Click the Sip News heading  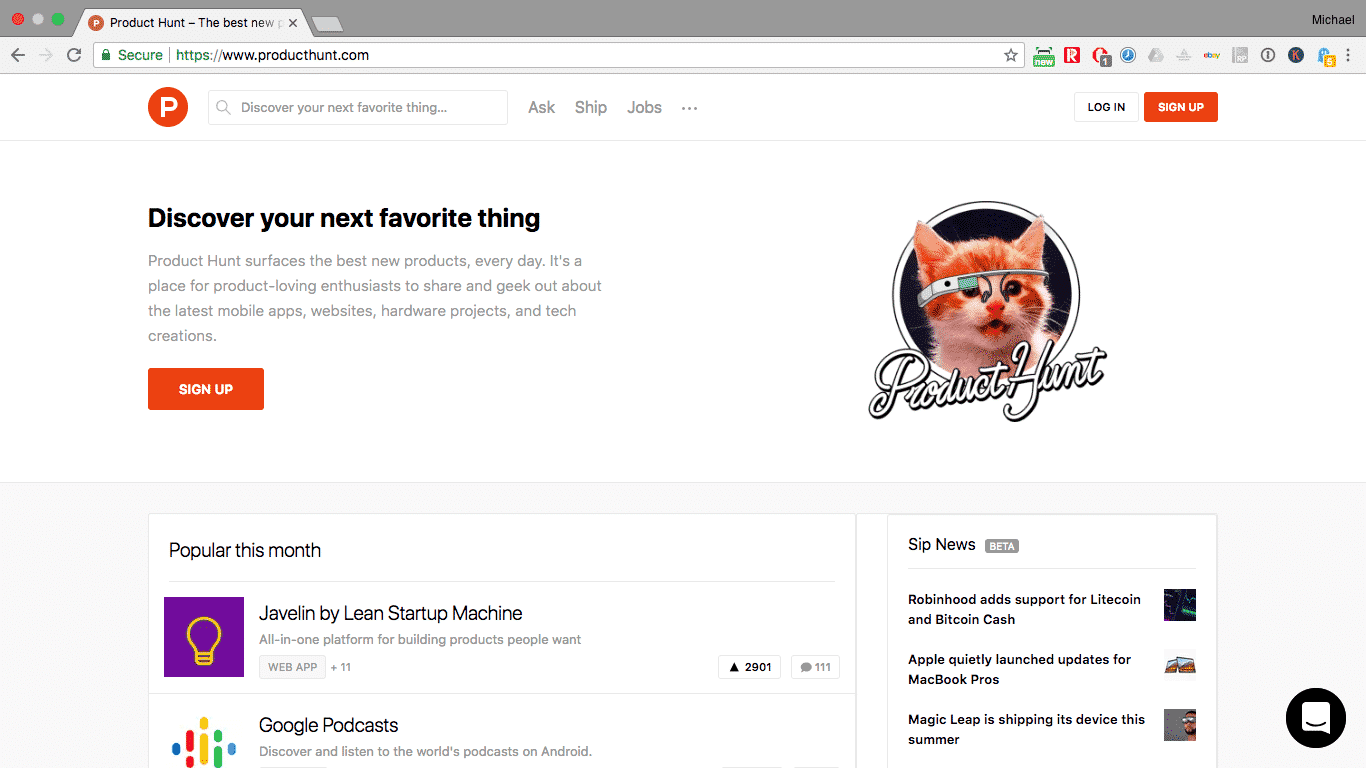pyautogui.click(x=941, y=544)
